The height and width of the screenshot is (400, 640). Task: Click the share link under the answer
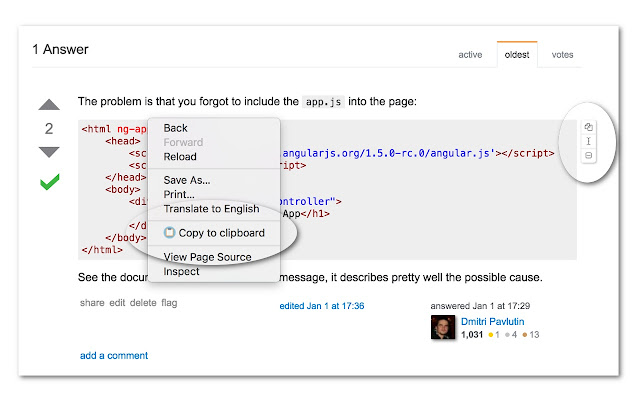click(x=92, y=303)
